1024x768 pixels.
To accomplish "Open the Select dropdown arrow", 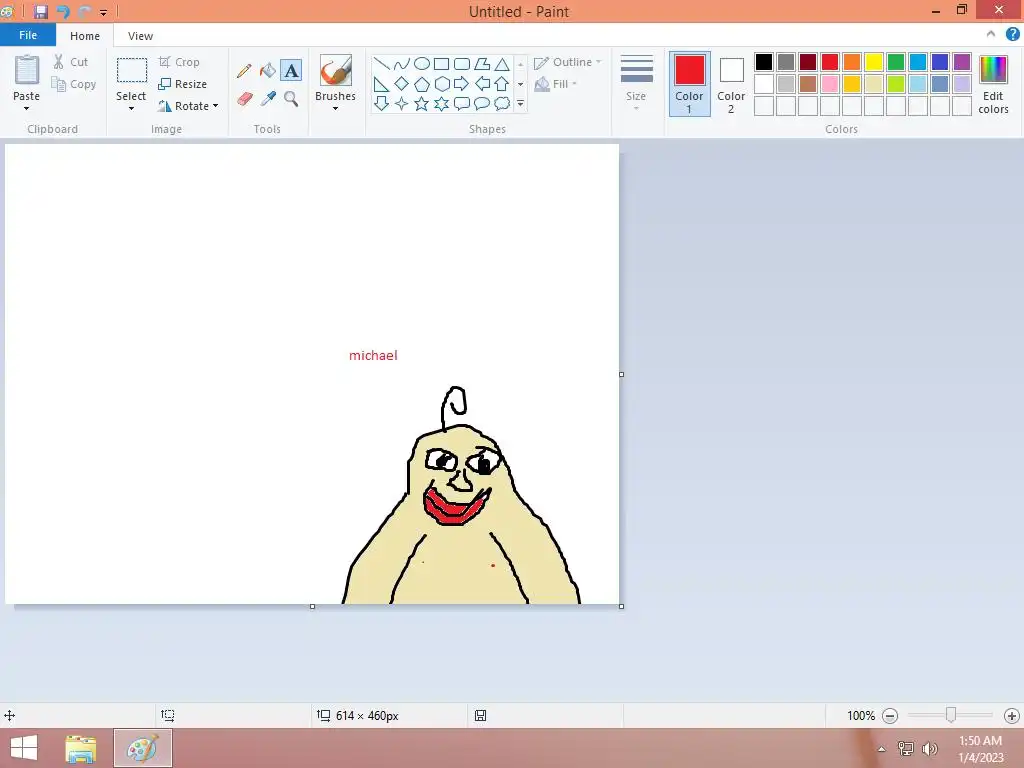I will 131,108.
